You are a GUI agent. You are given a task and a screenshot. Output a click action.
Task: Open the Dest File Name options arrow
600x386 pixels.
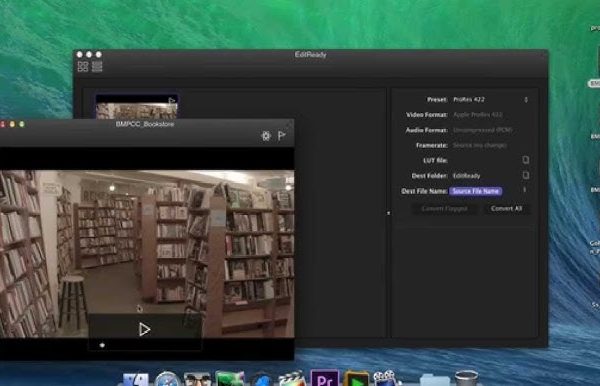[525, 190]
